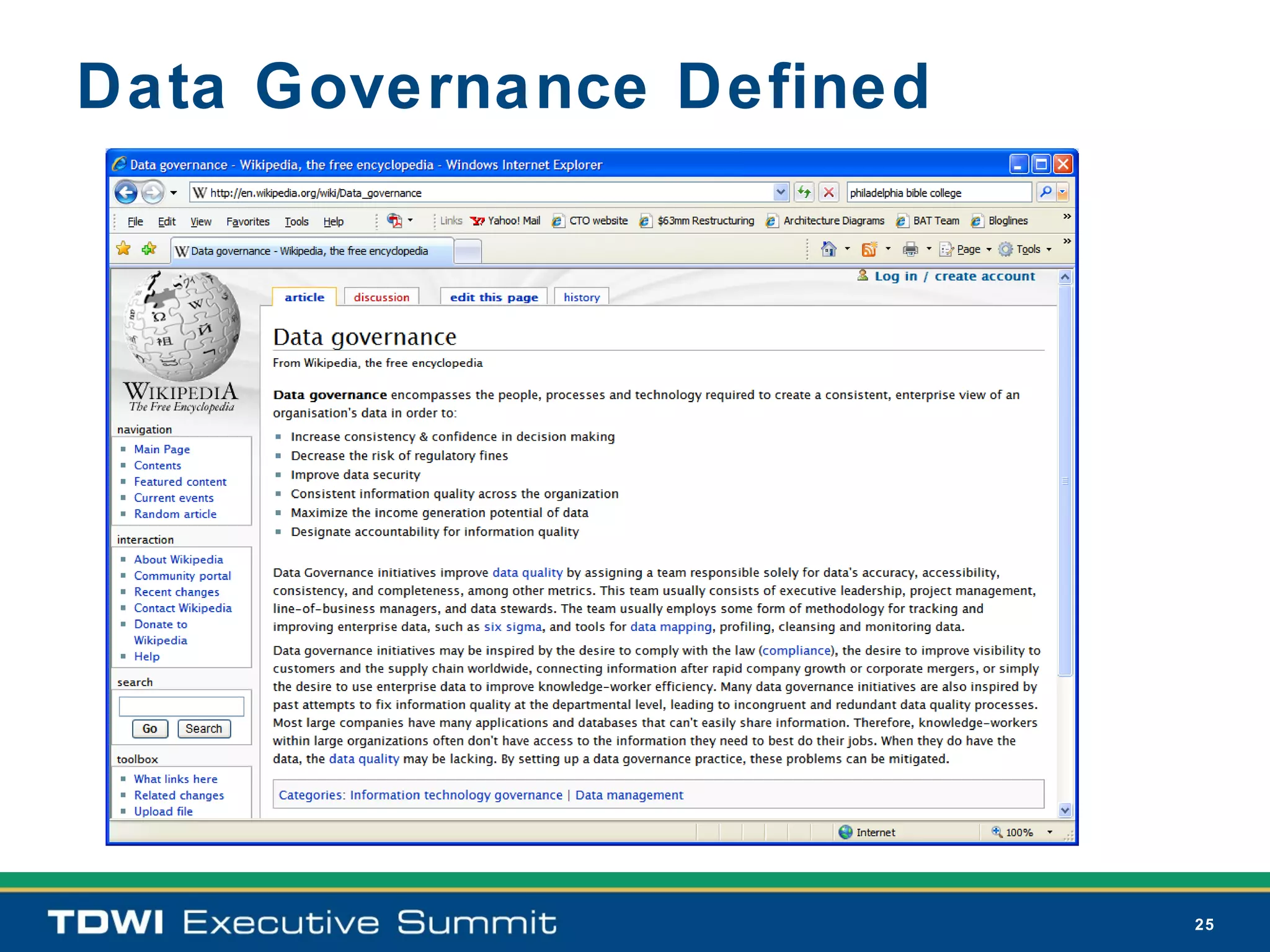This screenshot has height=952, width=1270.
Task: Open the Random article link
Action: pyautogui.click(x=175, y=514)
